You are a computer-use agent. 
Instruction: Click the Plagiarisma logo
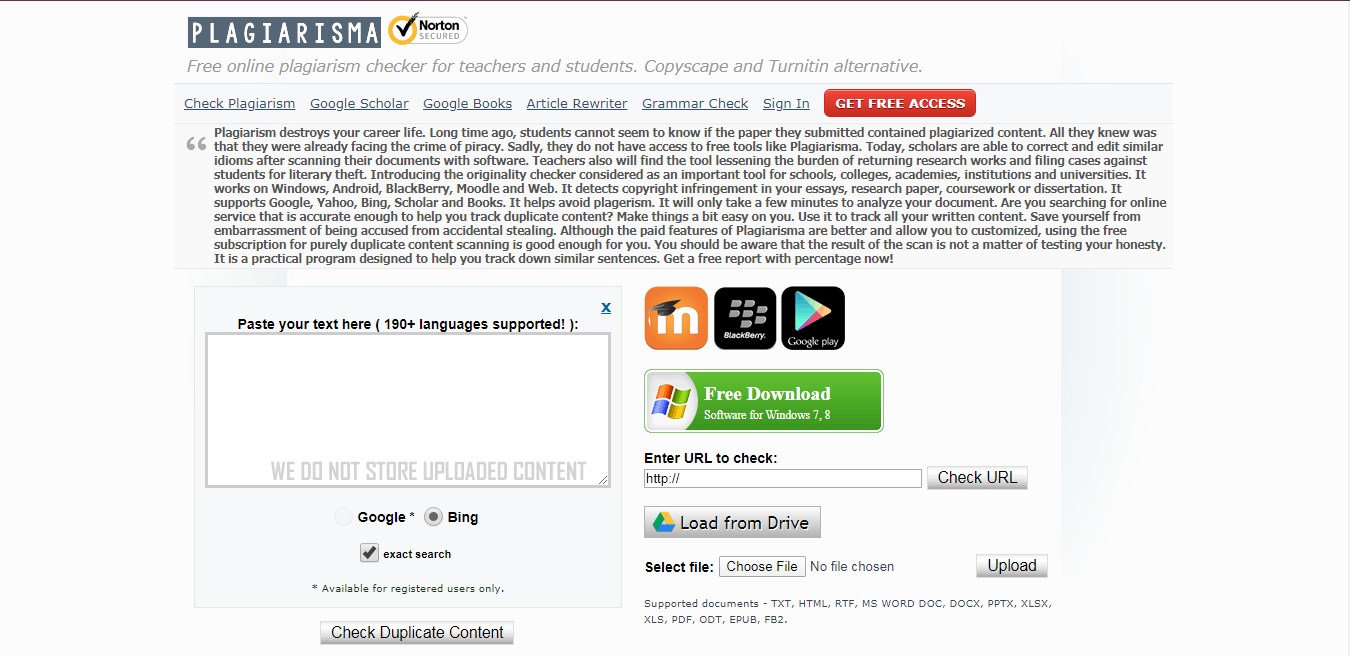[x=284, y=32]
